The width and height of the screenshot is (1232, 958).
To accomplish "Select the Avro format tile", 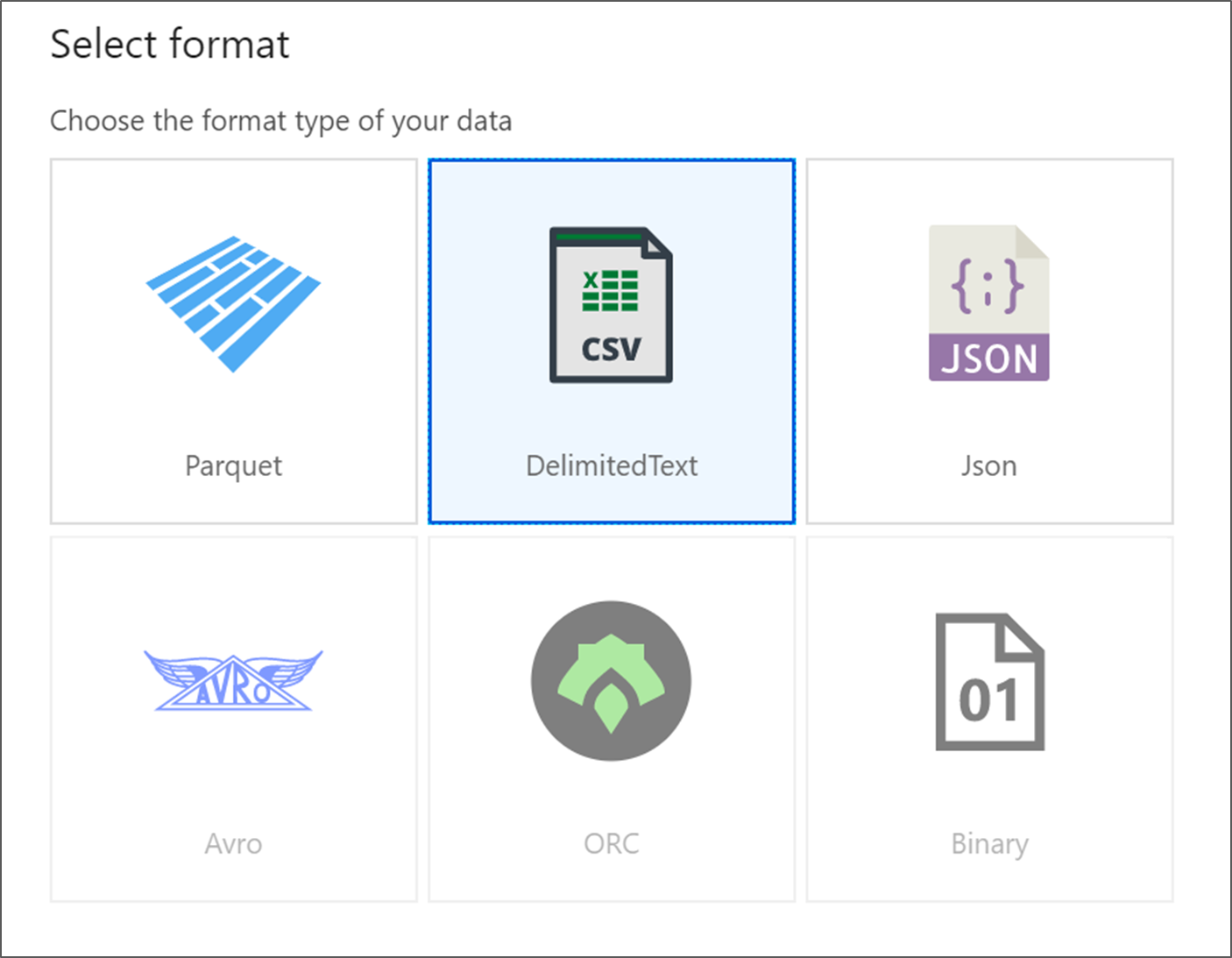I will (x=232, y=719).
